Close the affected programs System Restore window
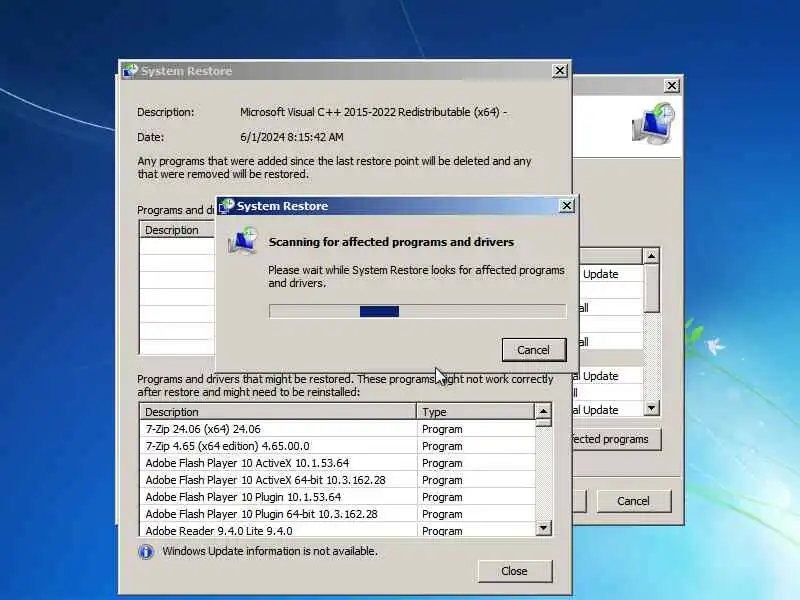Screen dimensions: 800x600 (x=560, y=70)
